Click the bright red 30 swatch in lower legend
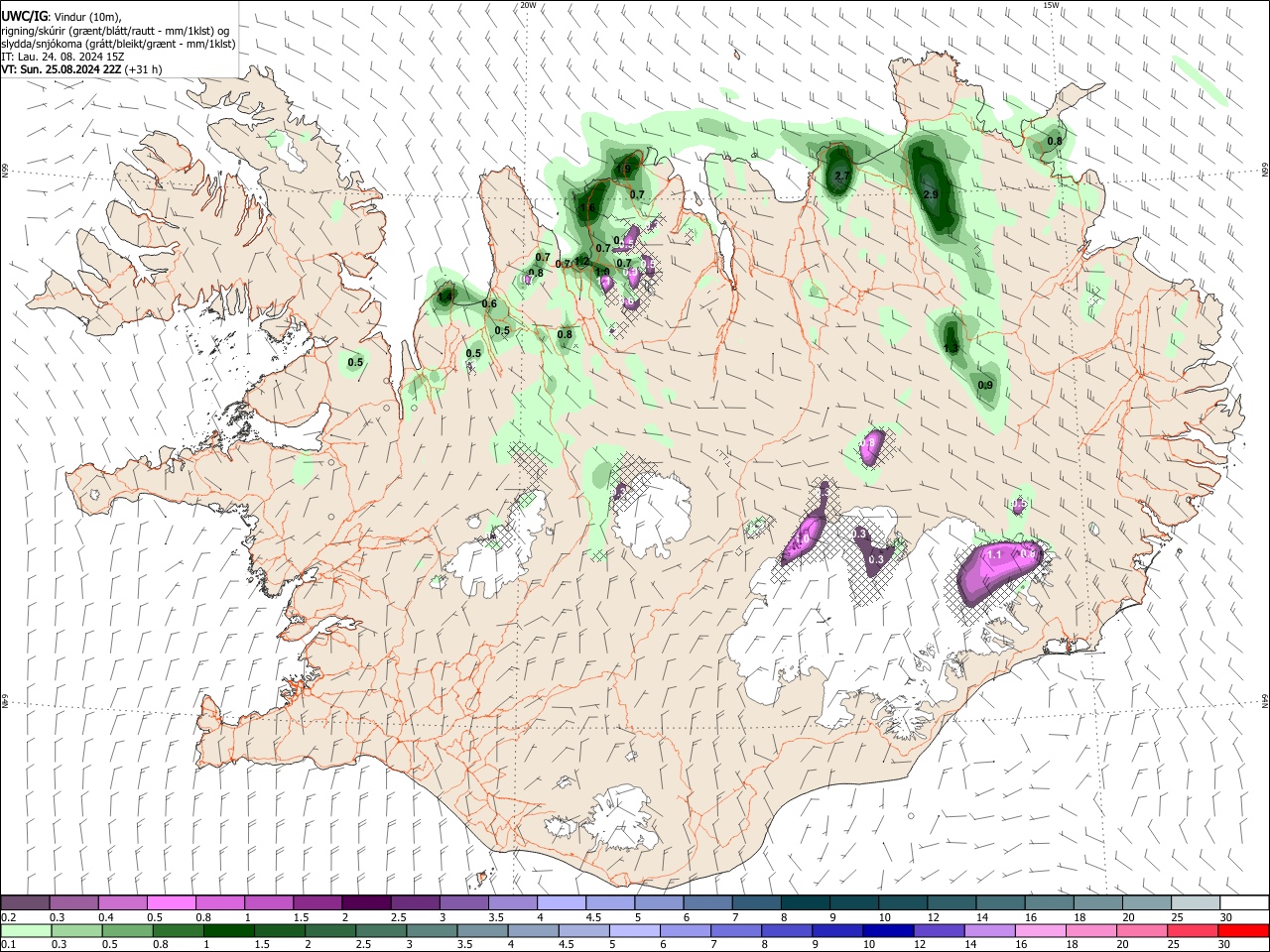 click(1242, 930)
